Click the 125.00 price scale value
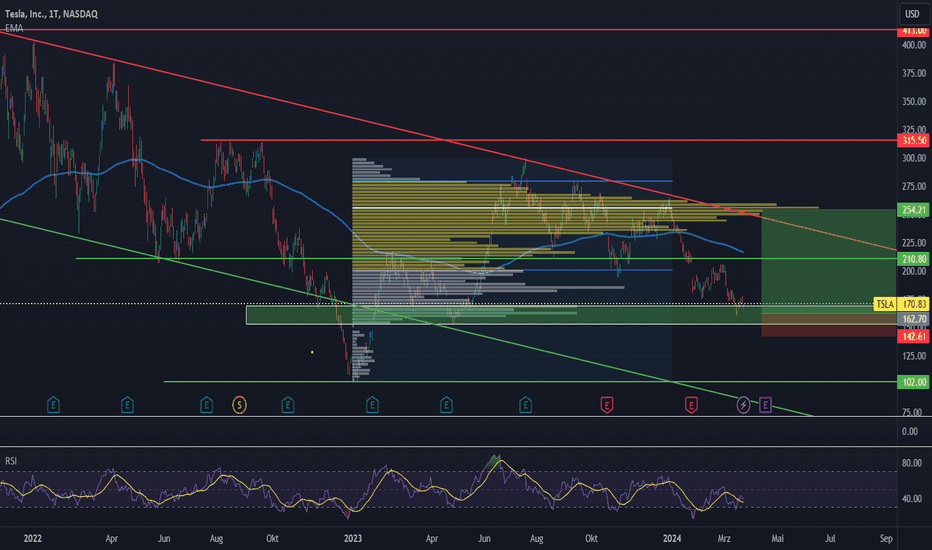The height and width of the screenshot is (550, 932). pos(914,356)
